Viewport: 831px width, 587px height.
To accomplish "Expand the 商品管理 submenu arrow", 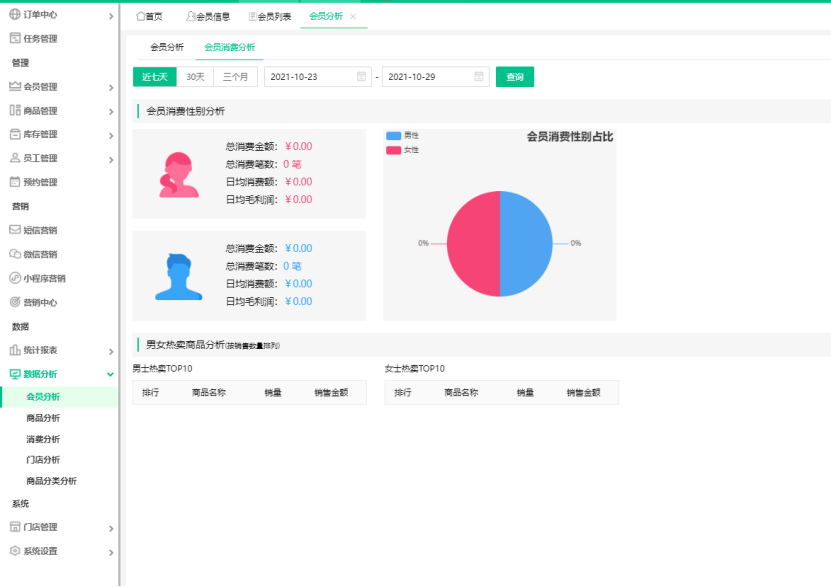I will [111, 111].
